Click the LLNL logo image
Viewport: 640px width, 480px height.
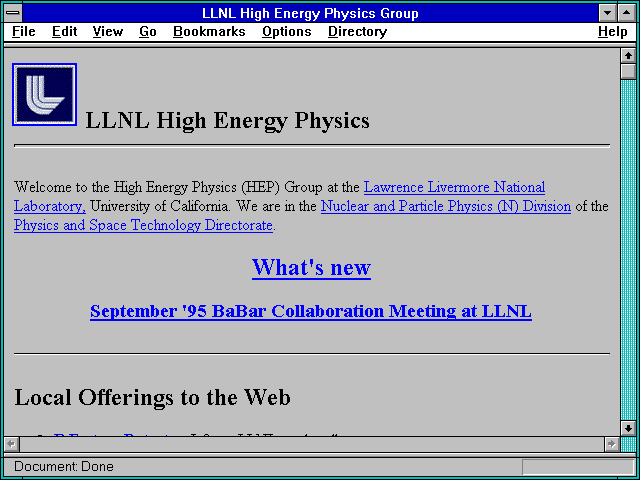coord(44,94)
